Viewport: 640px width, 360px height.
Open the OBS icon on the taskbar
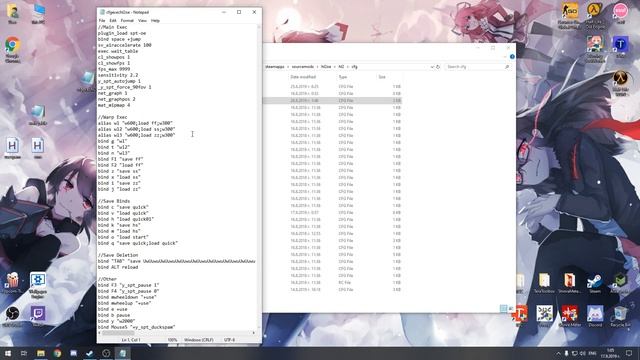click(106, 353)
